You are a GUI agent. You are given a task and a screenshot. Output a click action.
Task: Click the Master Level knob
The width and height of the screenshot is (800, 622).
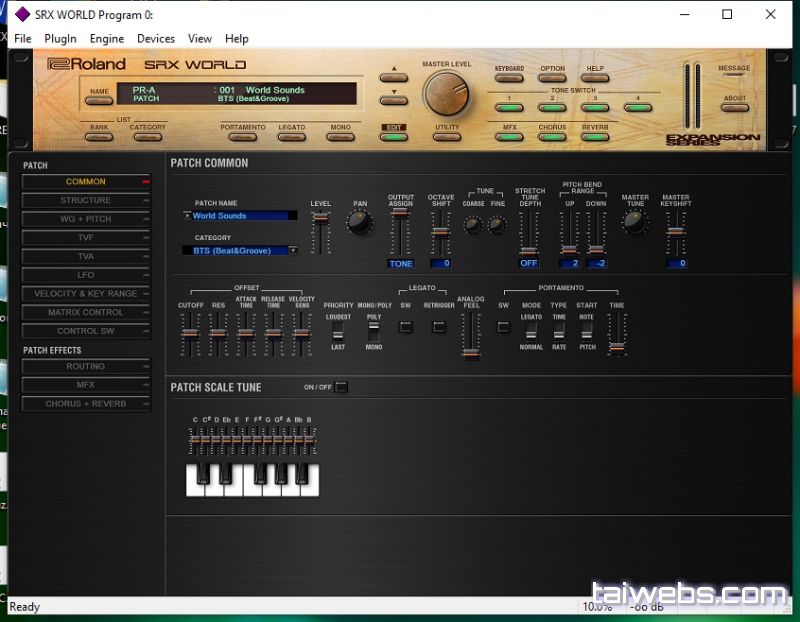click(x=445, y=94)
